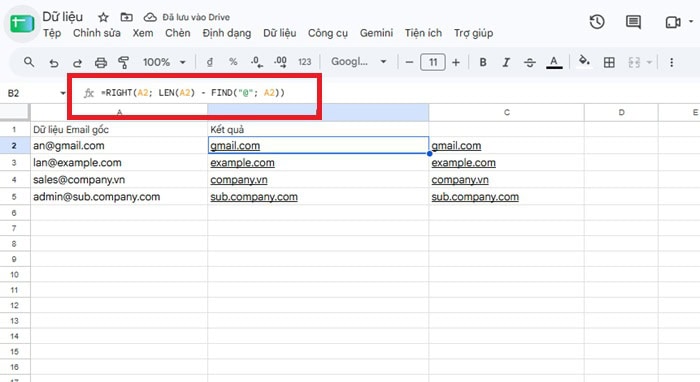Open the more toolbar options menu
Image resolution: width=700 pixels, height=382 pixels.
point(671,62)
